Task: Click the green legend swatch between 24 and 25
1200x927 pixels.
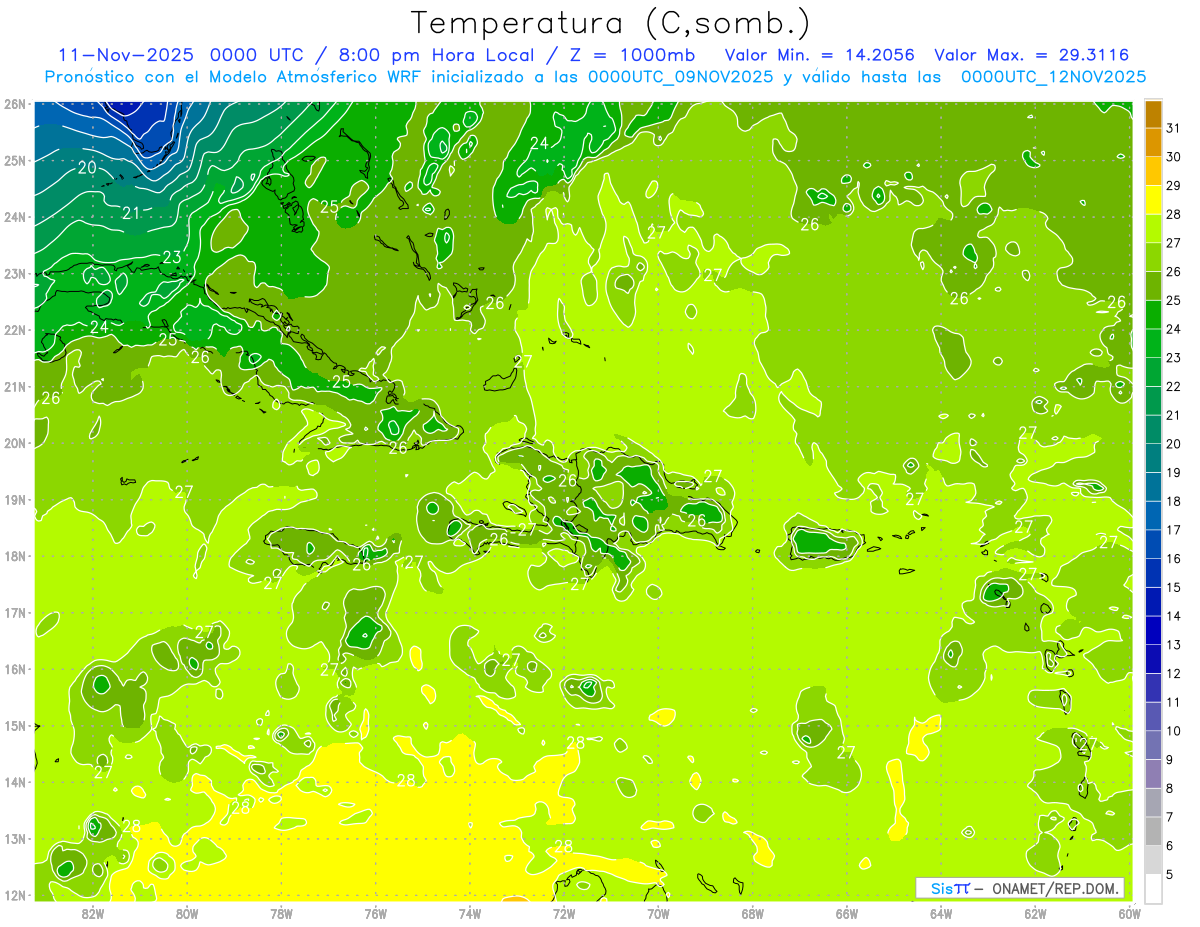Action: 1153,315
